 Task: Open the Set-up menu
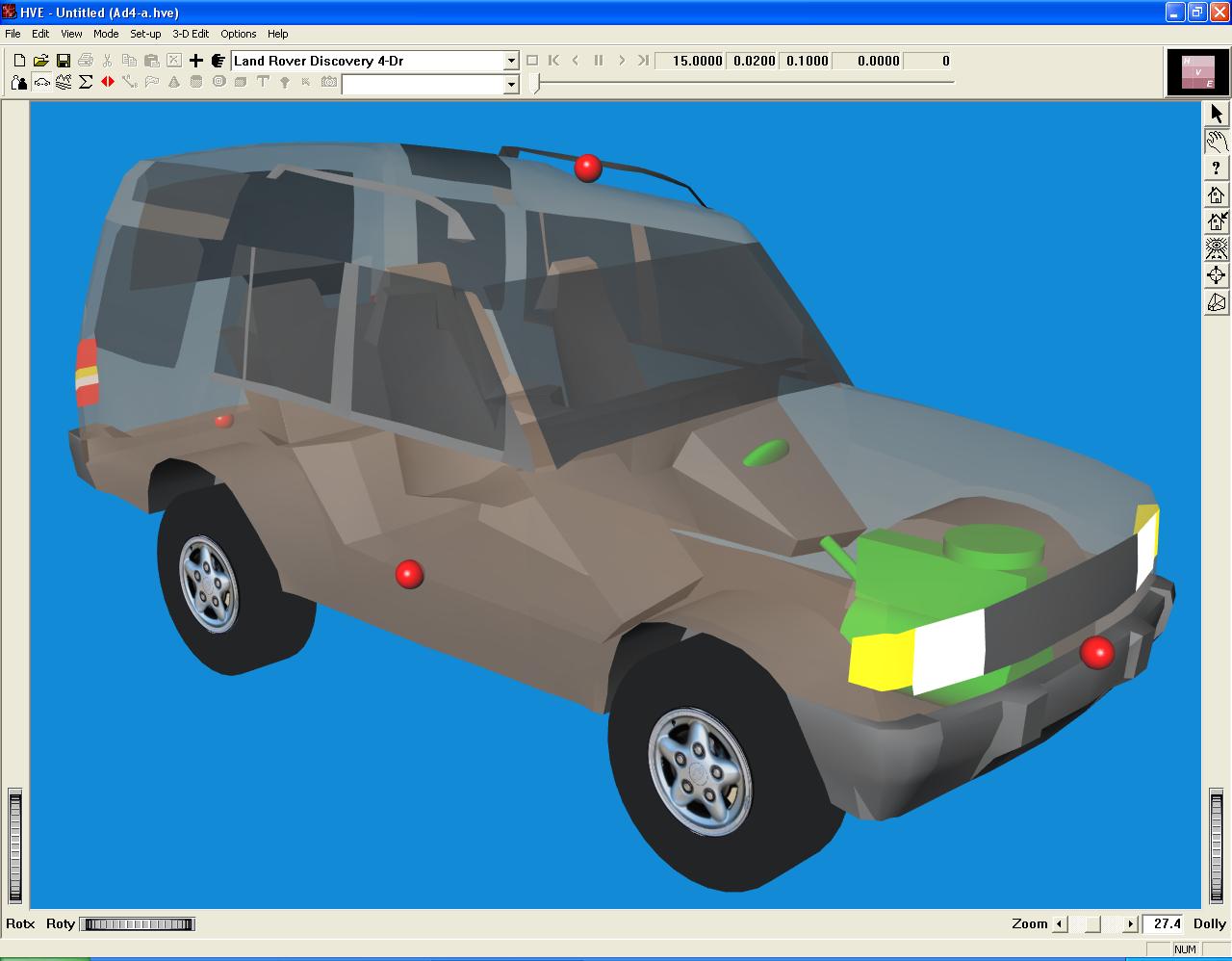click(x=145, y=34)
